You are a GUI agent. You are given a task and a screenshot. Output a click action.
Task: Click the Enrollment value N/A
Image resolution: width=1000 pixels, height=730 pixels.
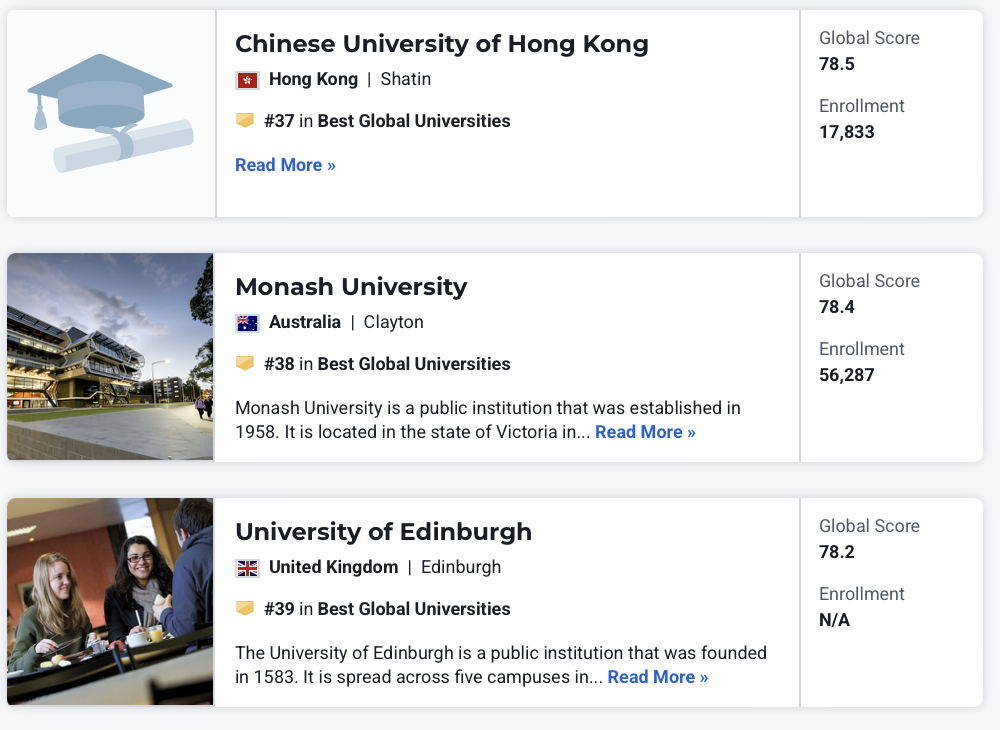(834, 620)
